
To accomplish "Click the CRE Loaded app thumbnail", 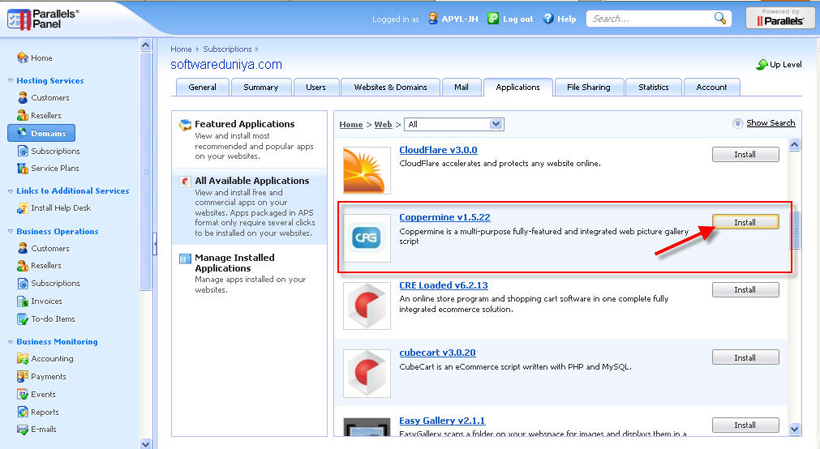I will (x=367, y=306).
